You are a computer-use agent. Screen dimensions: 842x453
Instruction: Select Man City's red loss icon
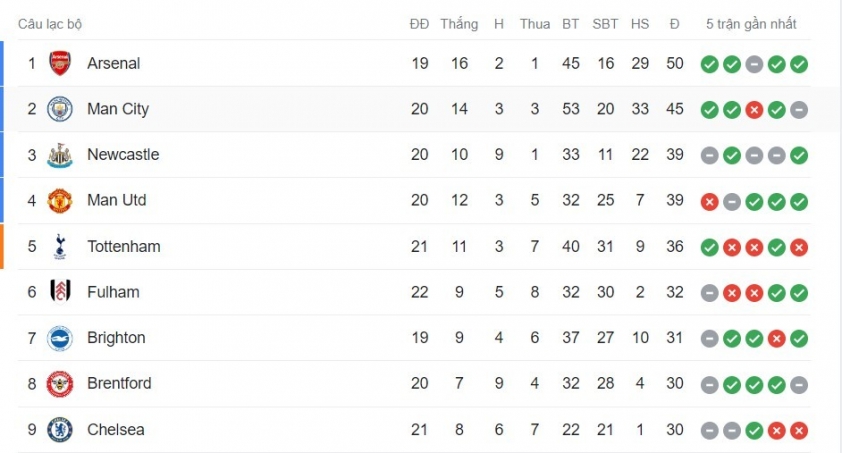coord(754,110)
